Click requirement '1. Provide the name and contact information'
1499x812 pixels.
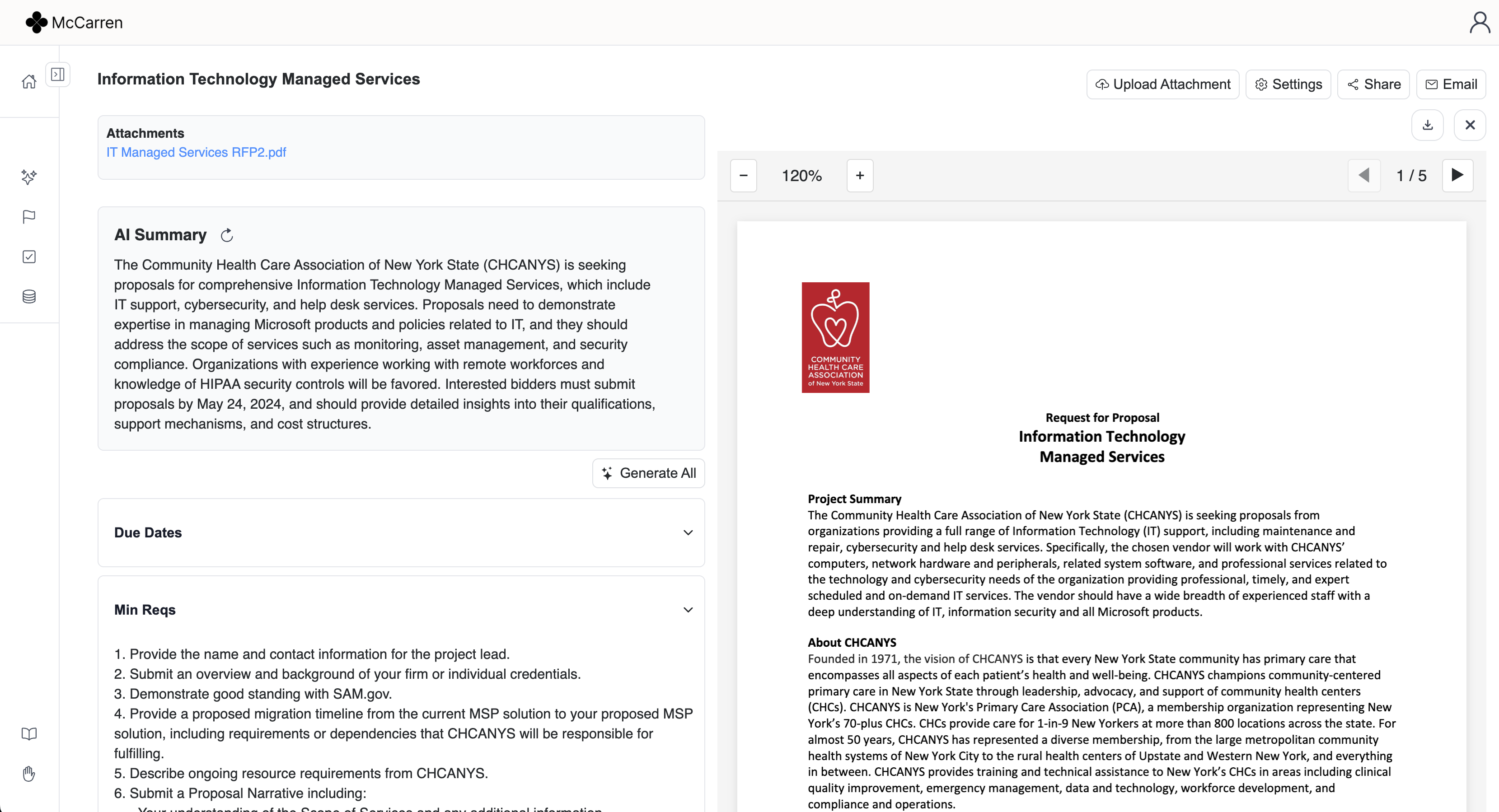point(312,654)
